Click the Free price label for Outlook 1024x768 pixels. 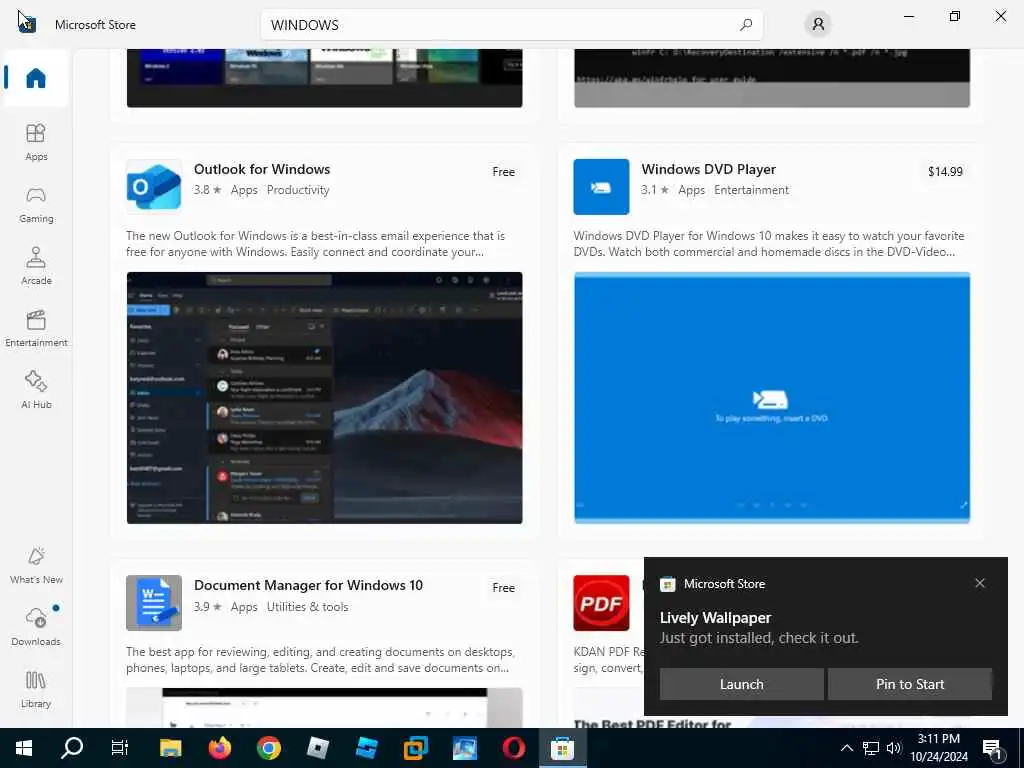tap(504, 172)
